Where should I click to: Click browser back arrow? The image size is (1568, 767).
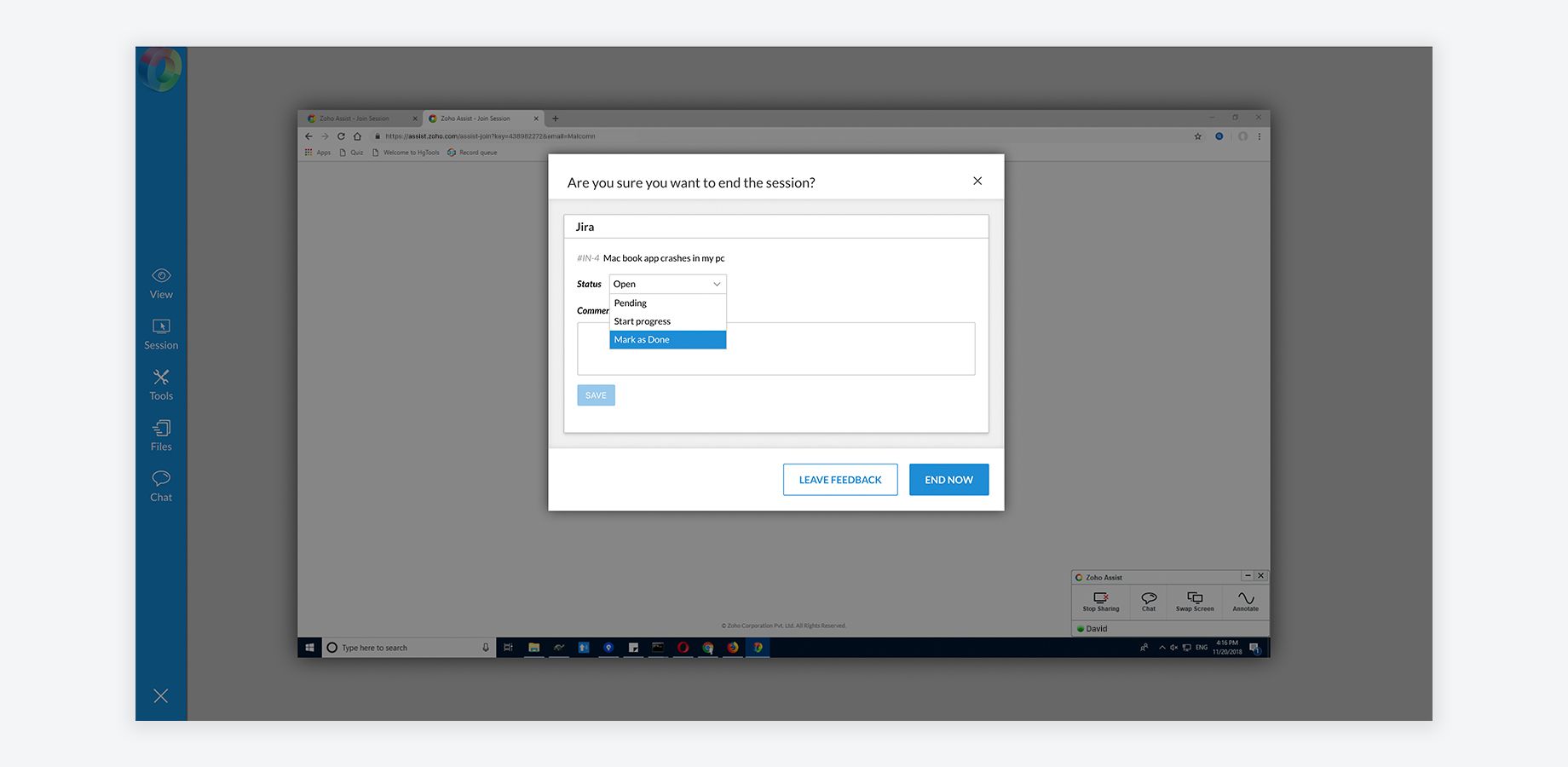coord(308,136)
